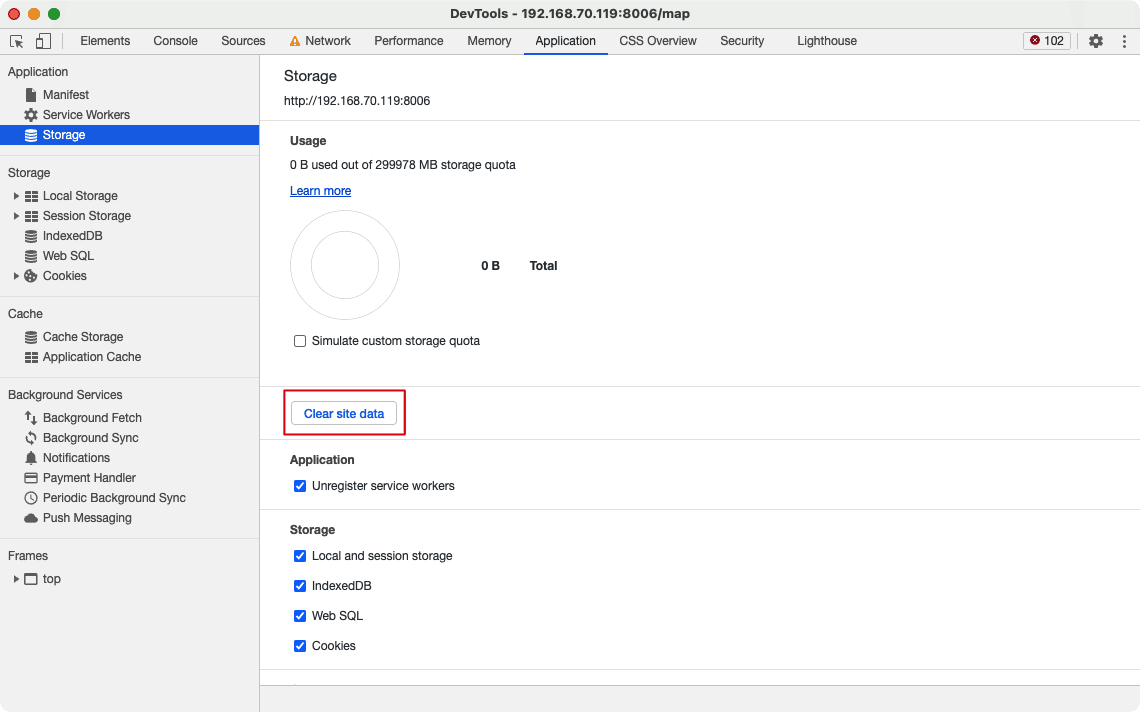Uncheck the IndexedDB checkbox
Viewport: 1140px width, 712px height.
(300, 585)
